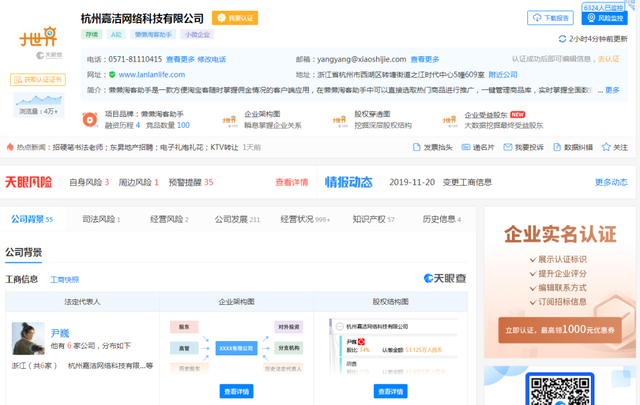Screen dimensions: 640x405
Task: Switch to the 经营状况 tab
Action: click(305, 219)
